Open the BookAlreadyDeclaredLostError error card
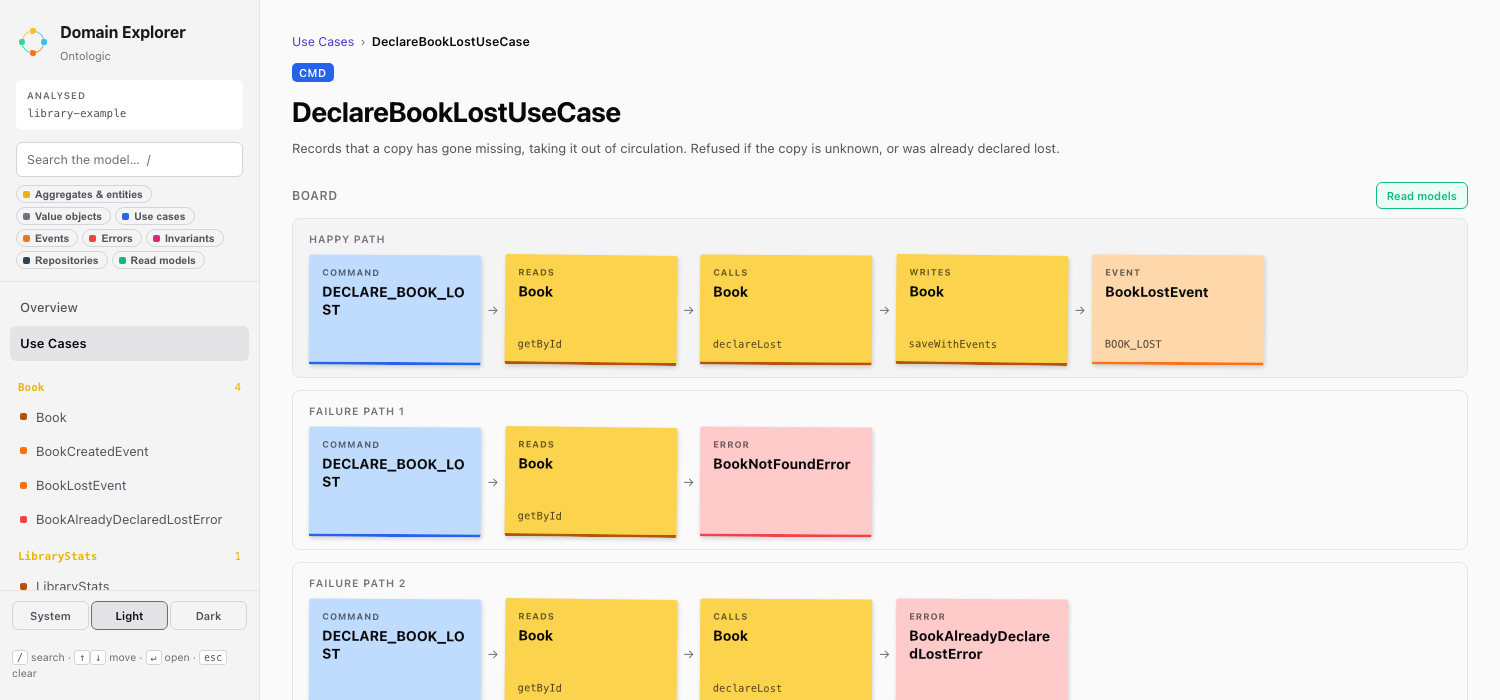 [x=982, y=649]
